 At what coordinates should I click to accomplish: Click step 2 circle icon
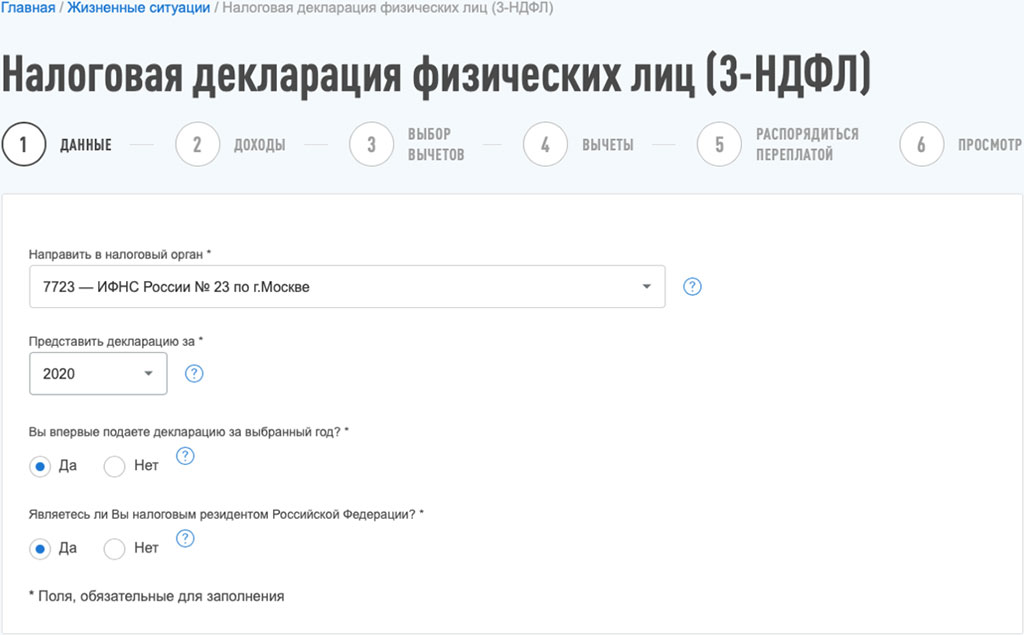coord(197,145)
